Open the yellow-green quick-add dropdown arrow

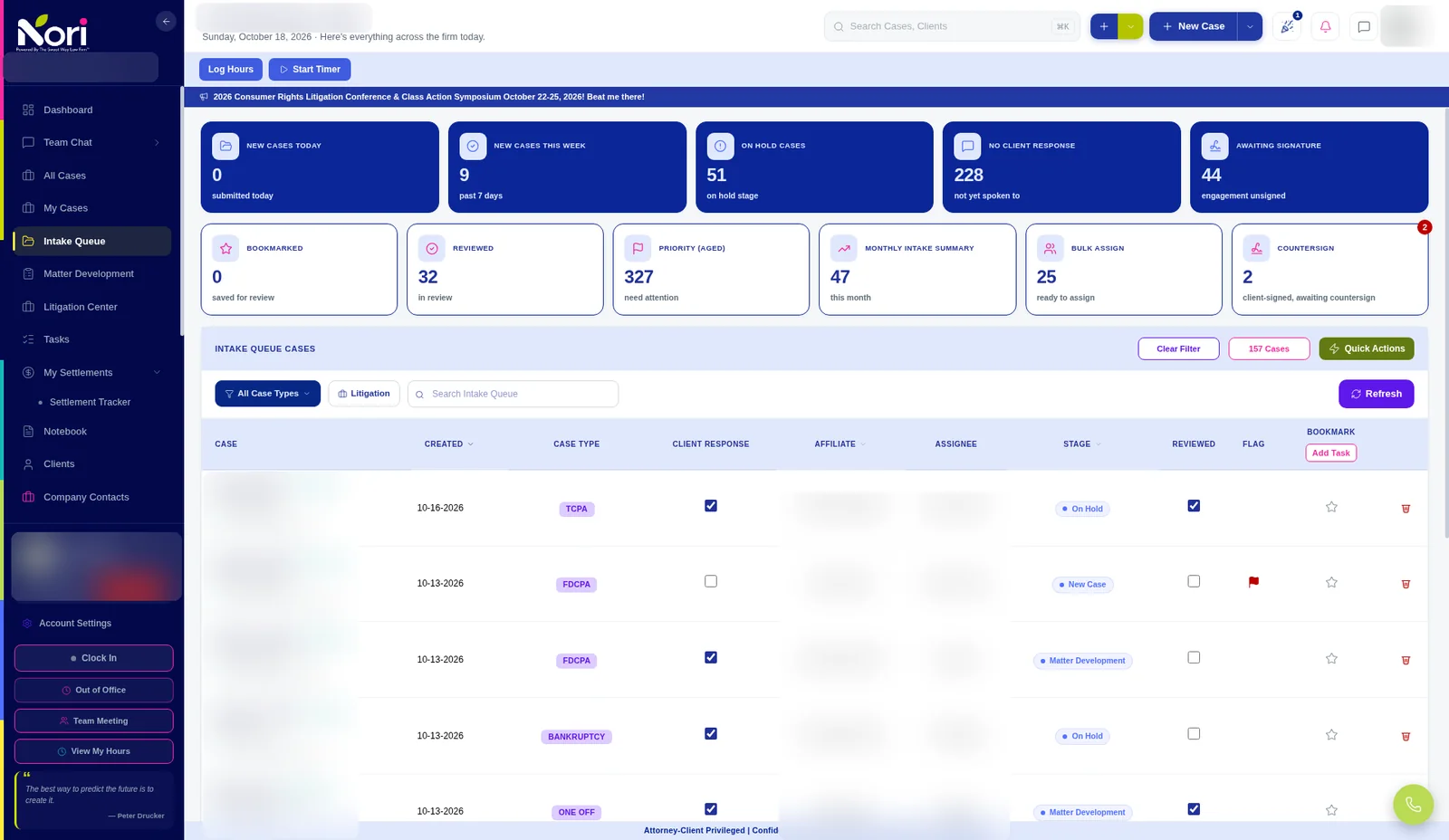pyautogui.click(x=1130, y=26)
